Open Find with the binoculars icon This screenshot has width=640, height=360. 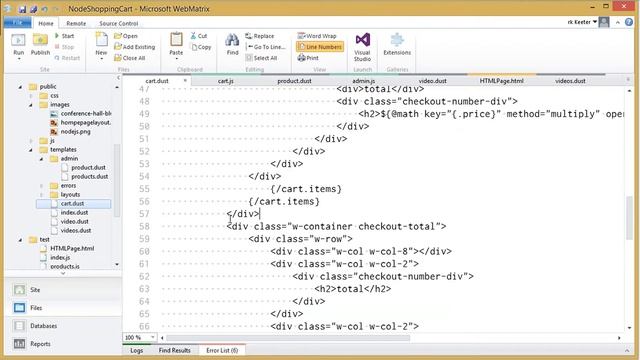[232, 41]
